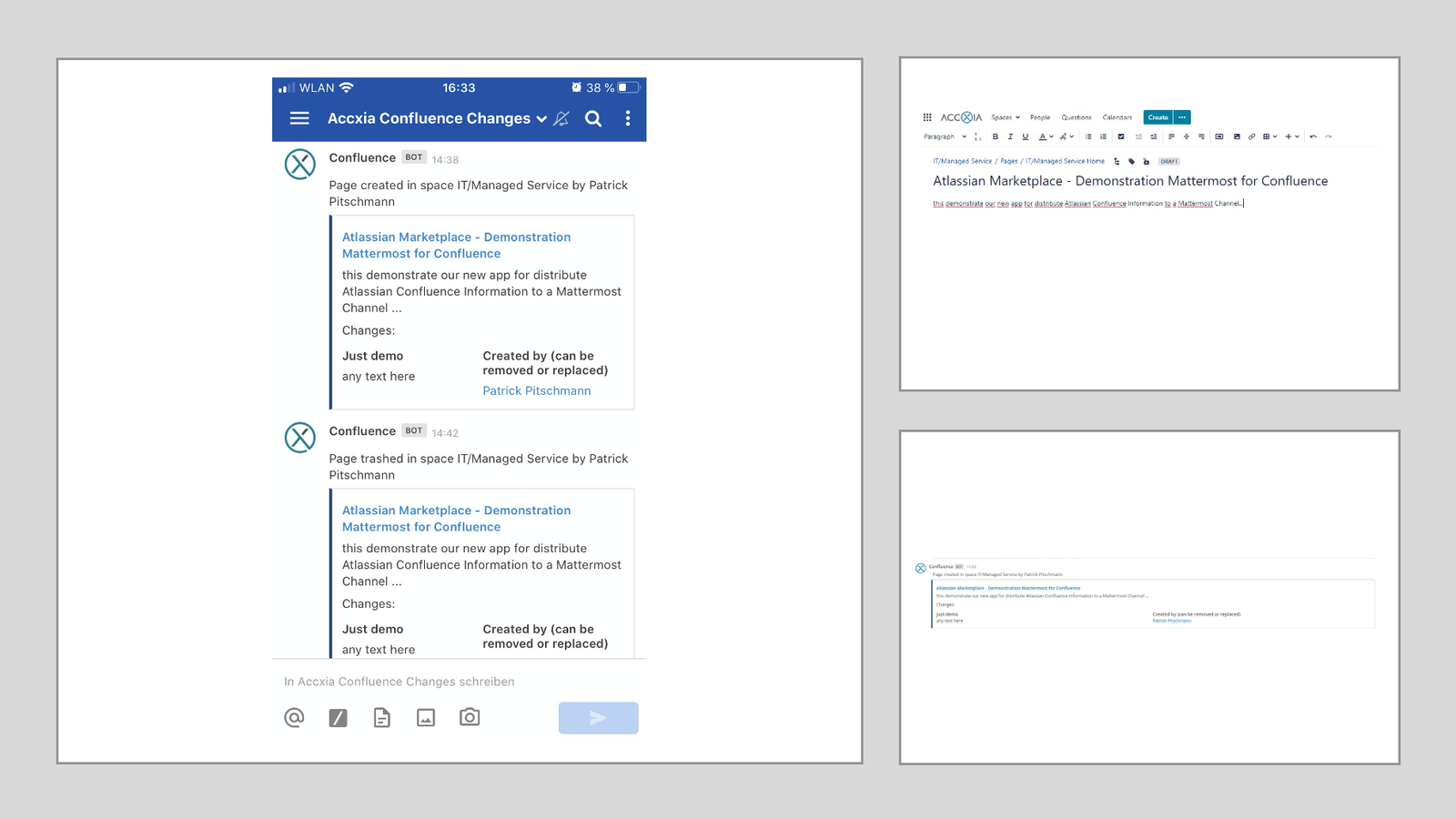
Task: Click Confluence bot avatar on 14:38 message
Action: (300, 165)
